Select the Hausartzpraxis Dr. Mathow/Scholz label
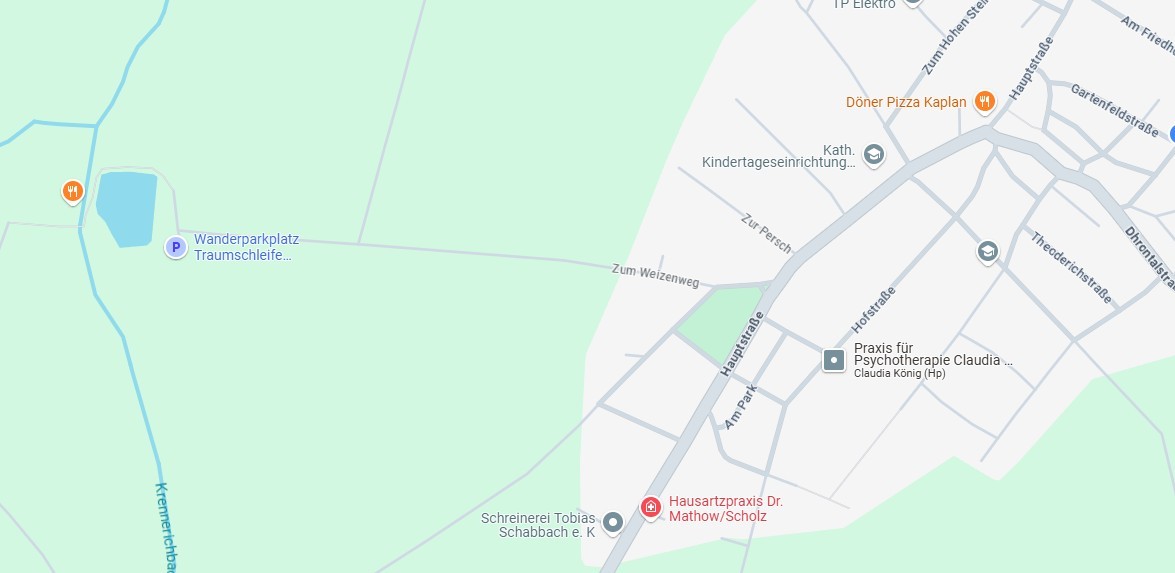Screen dimensions: 1175x573 tap(726, 509)
